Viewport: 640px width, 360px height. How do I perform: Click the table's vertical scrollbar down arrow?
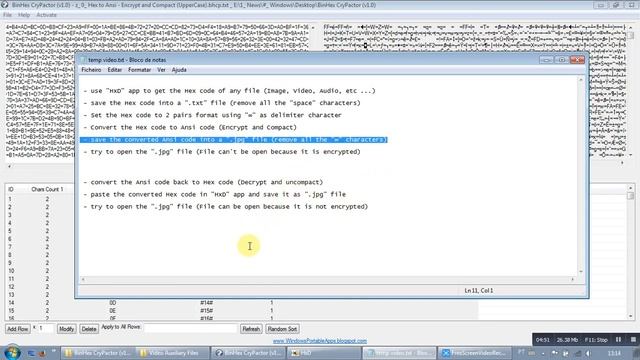(x=631, y=316)
